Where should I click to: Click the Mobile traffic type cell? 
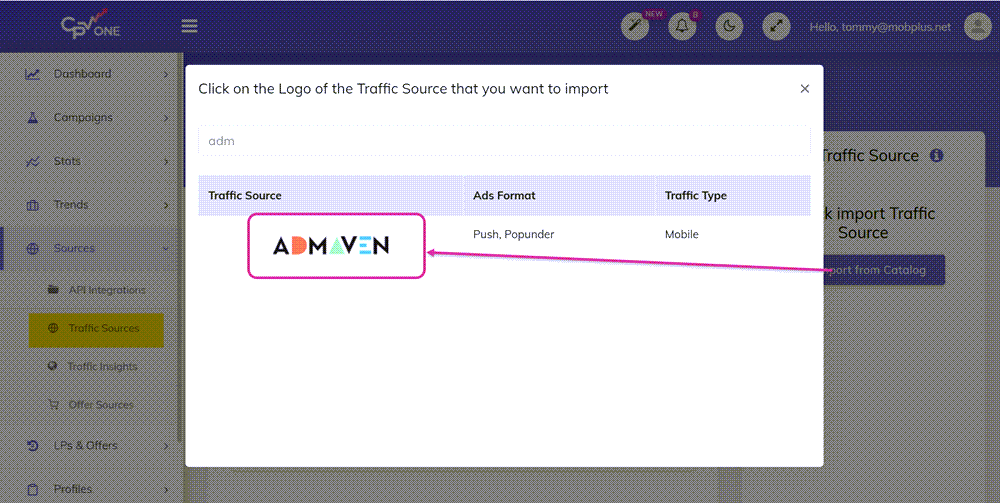pos(682,234)
